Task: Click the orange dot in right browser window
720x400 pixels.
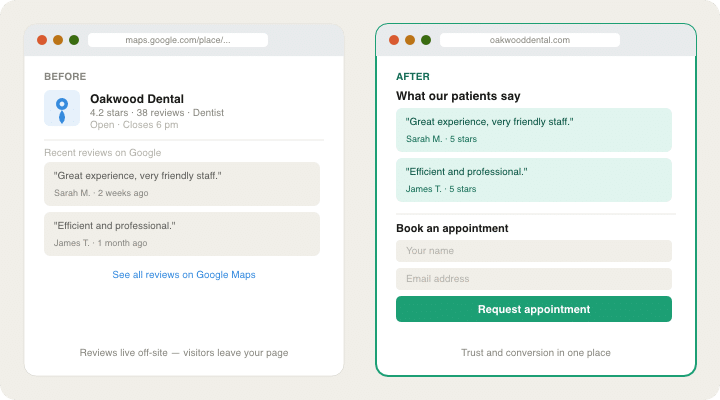Action: click(x=410, y=40)
